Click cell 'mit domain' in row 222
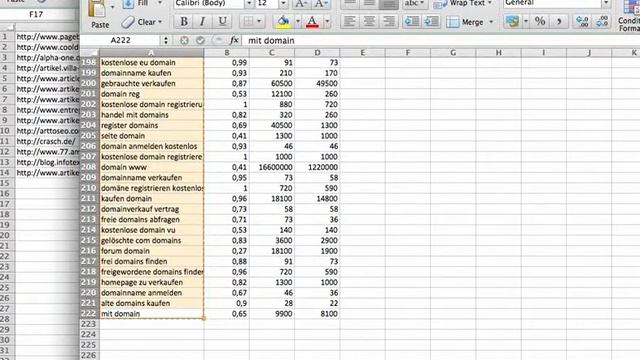This screenshot has height=360, width=640. [x=151, y=314]
